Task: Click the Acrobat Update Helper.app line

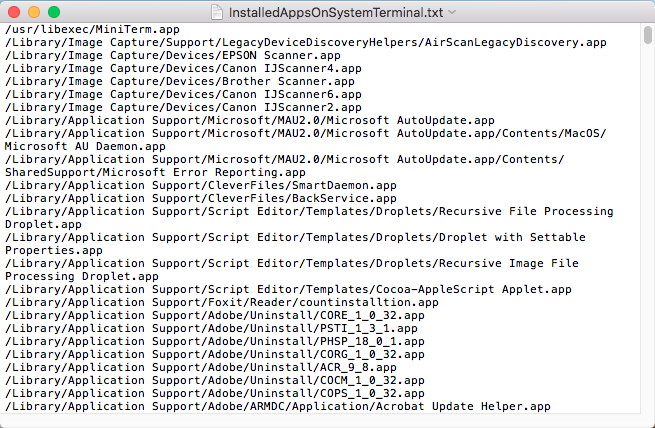Action: point(278,406)
